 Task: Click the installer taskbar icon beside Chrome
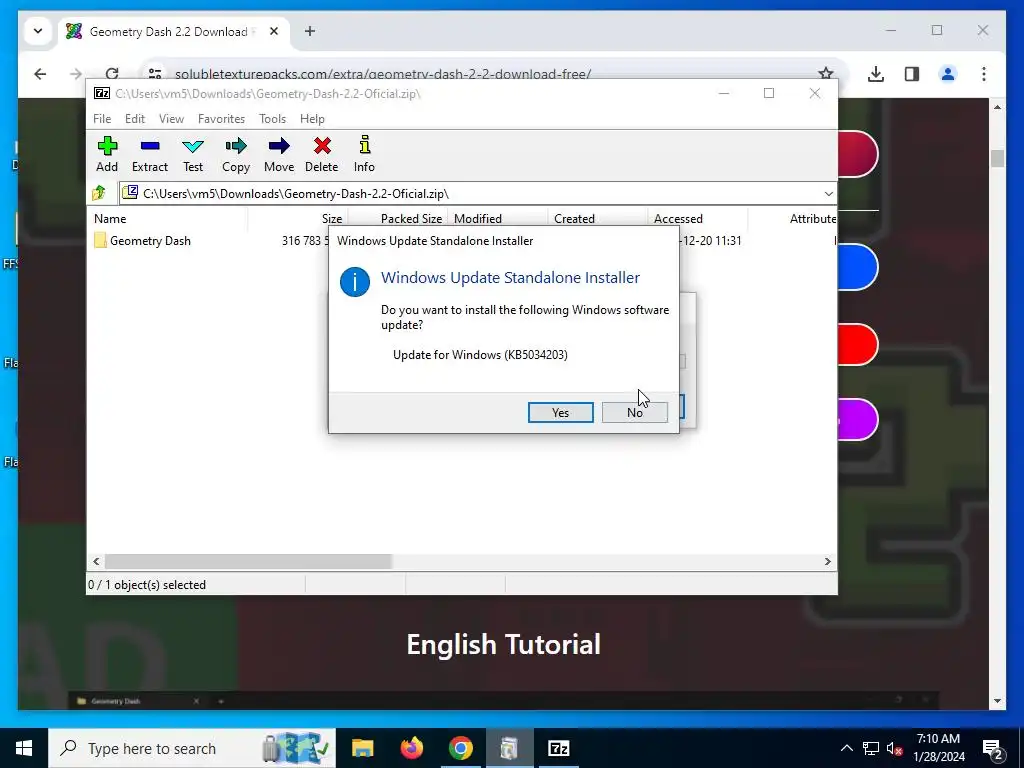(x=509, y=748)
